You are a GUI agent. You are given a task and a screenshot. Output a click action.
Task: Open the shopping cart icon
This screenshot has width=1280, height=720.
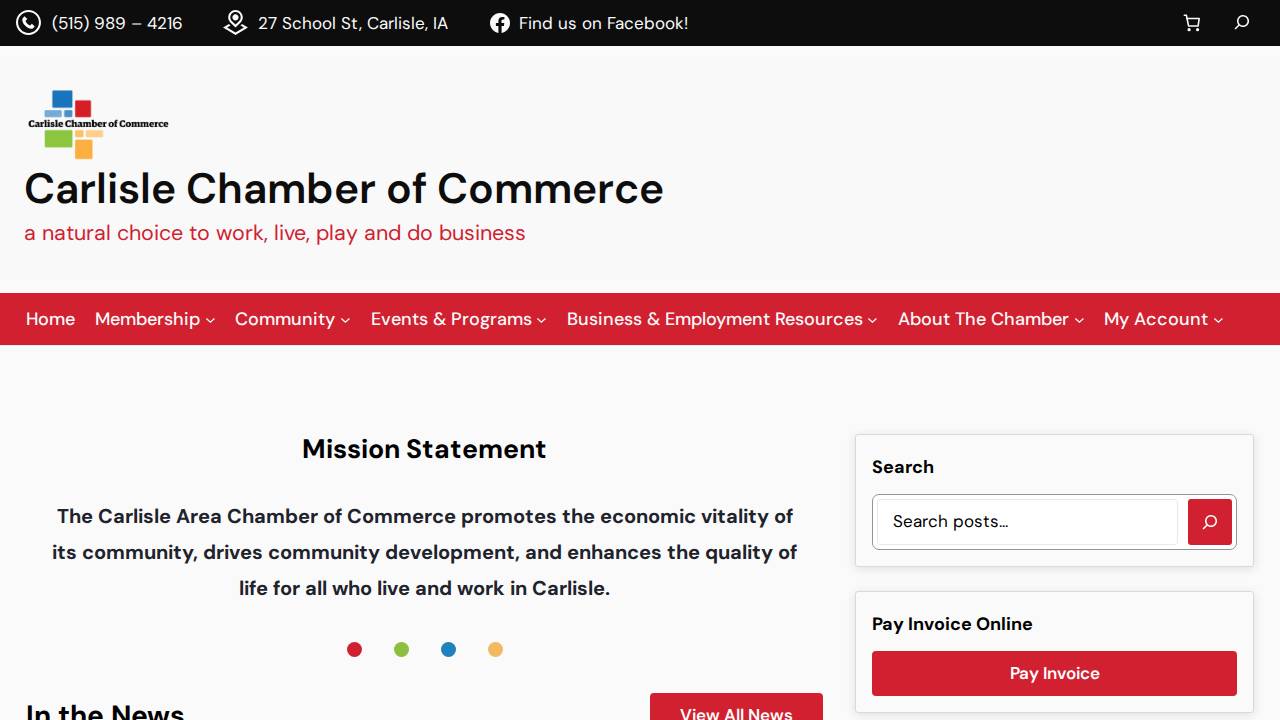[1192, 23]
